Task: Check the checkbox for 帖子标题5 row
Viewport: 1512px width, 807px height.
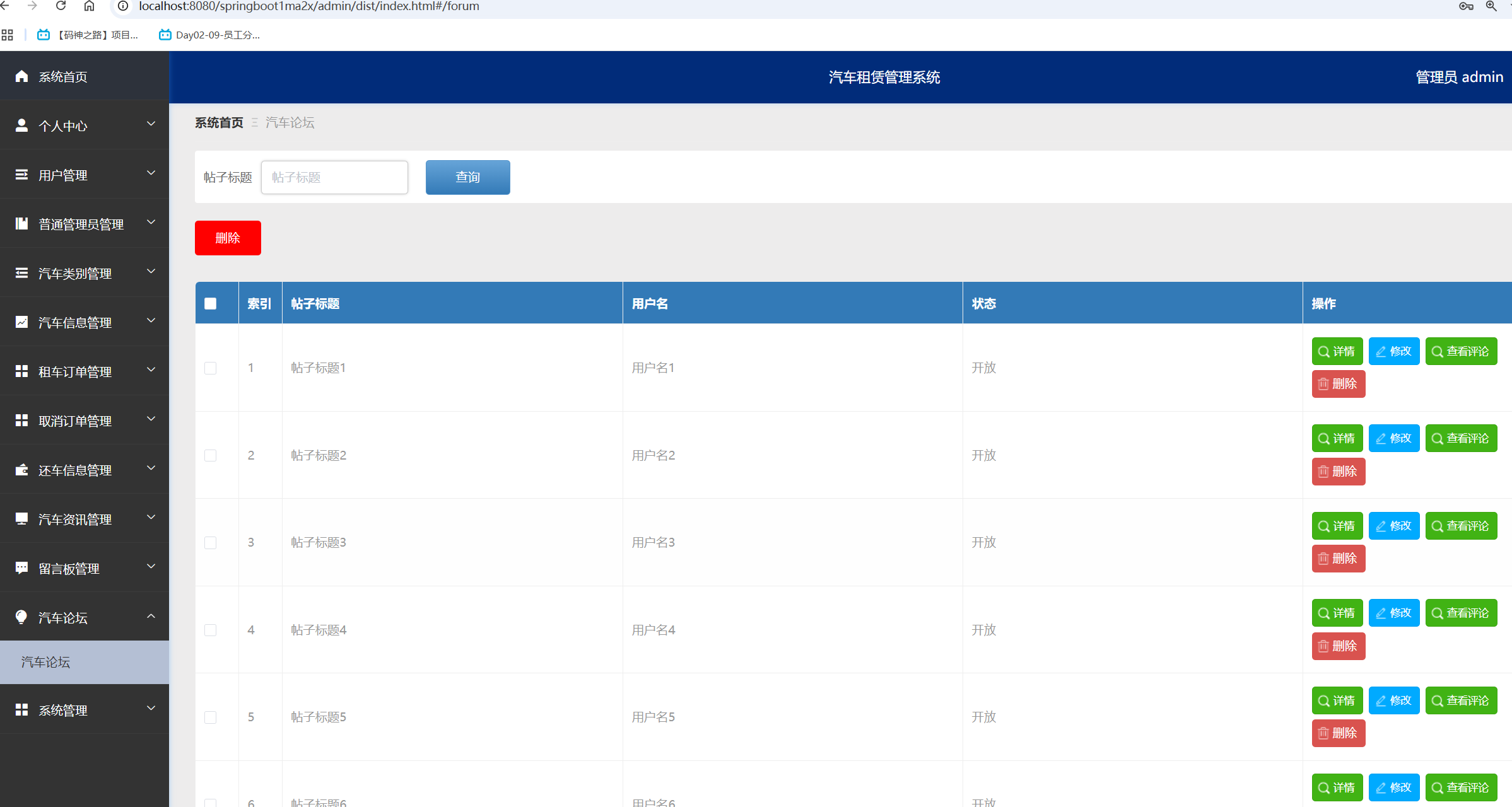Action: pos(211,717)
